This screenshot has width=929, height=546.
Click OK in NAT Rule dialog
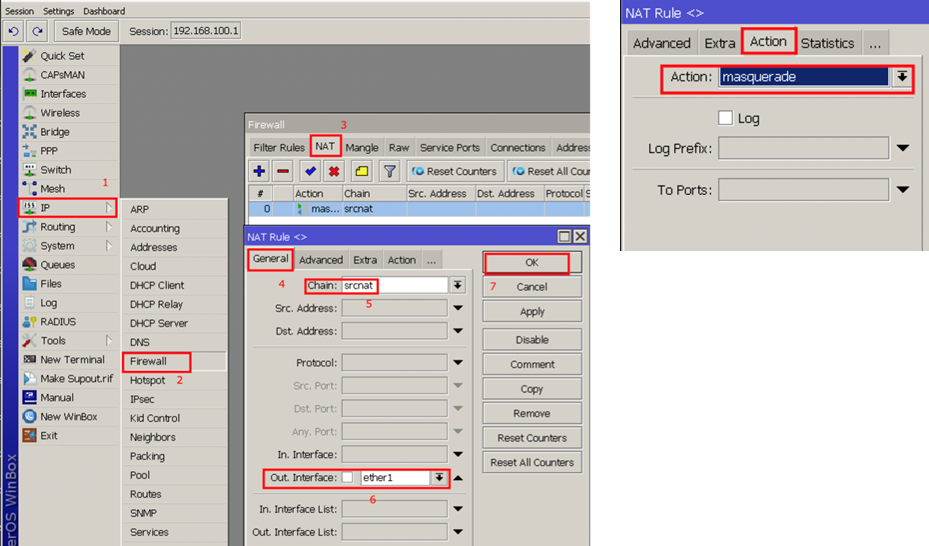531,262
